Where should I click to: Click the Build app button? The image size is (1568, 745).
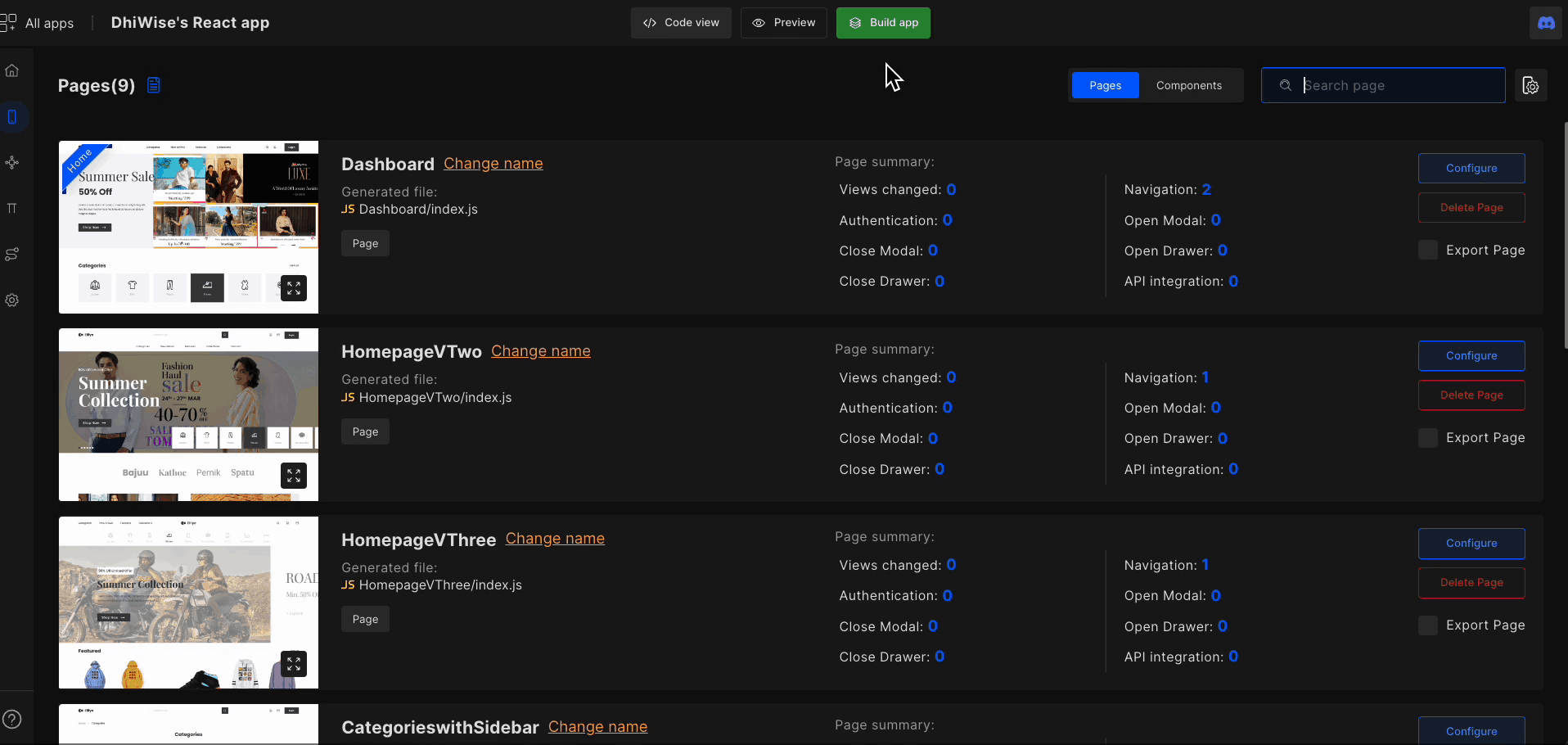point(883,23)
